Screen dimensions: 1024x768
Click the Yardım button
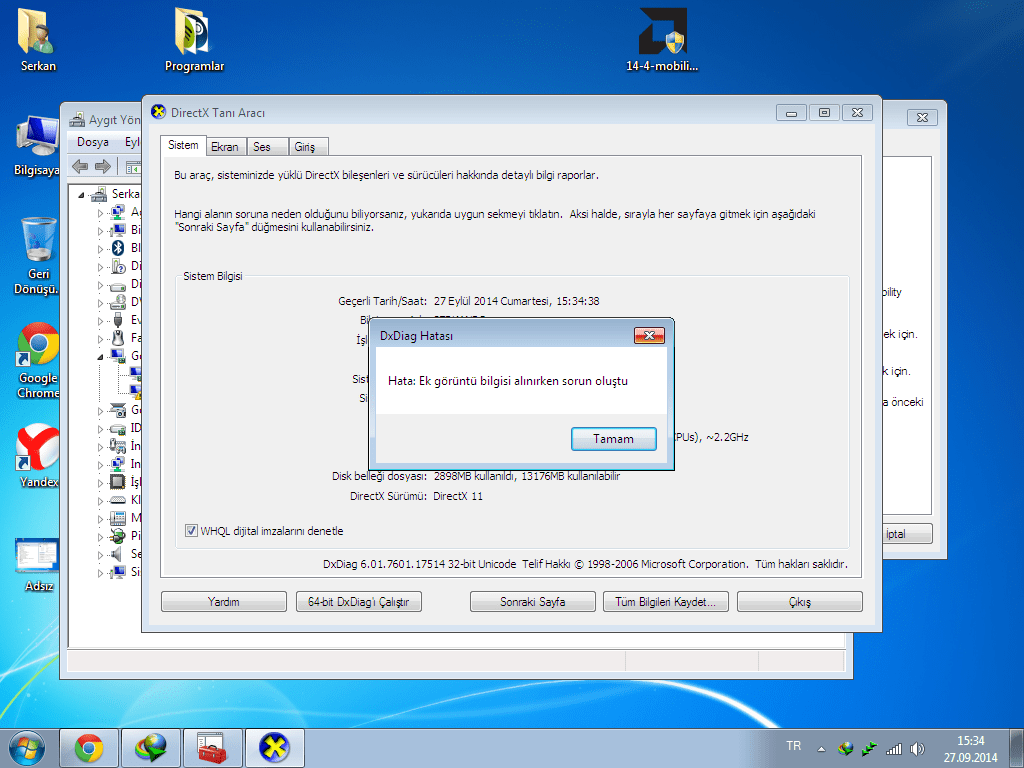[223, 601]
